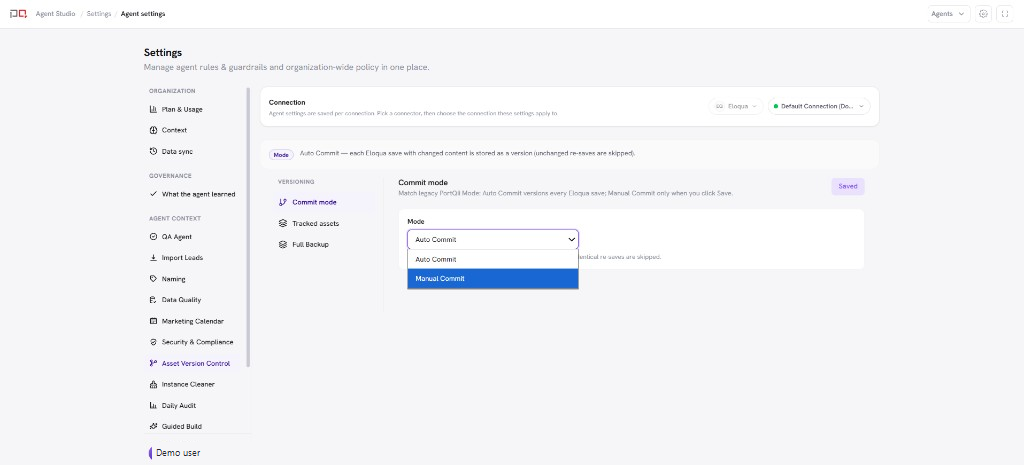Open Asset Version Control settings
Image resolution: width=1024 pixels, height=465 pixels.
pyautogui.click(x=195, y=363)
